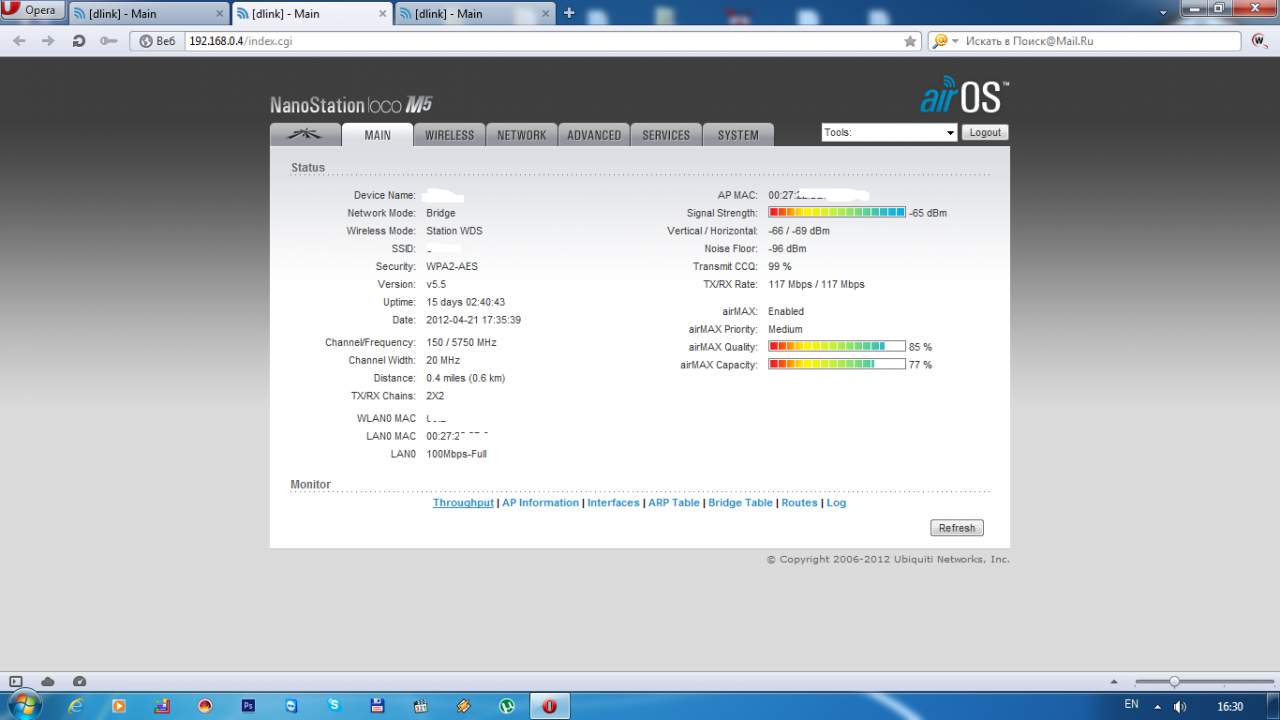Open uTorrent from the taskbar
This screenshot has width=1280, height=720.
tap(507, 706)
